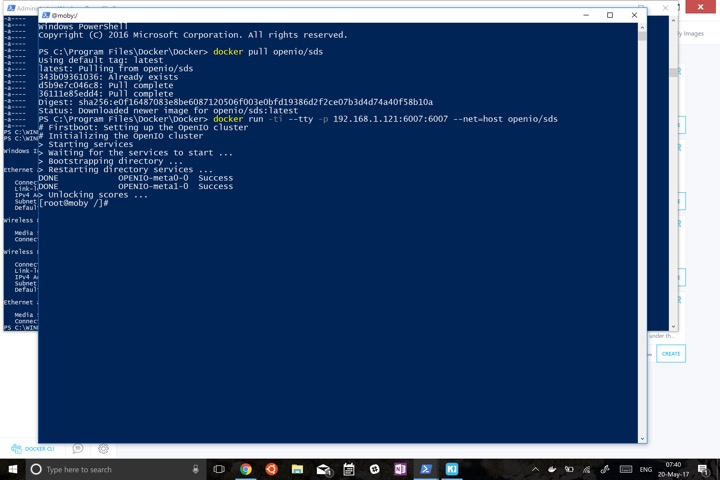The image size is (720, 480).
Task: Close the red Kitematic window button
Action: pyautogui.click(x=701, y=6)
